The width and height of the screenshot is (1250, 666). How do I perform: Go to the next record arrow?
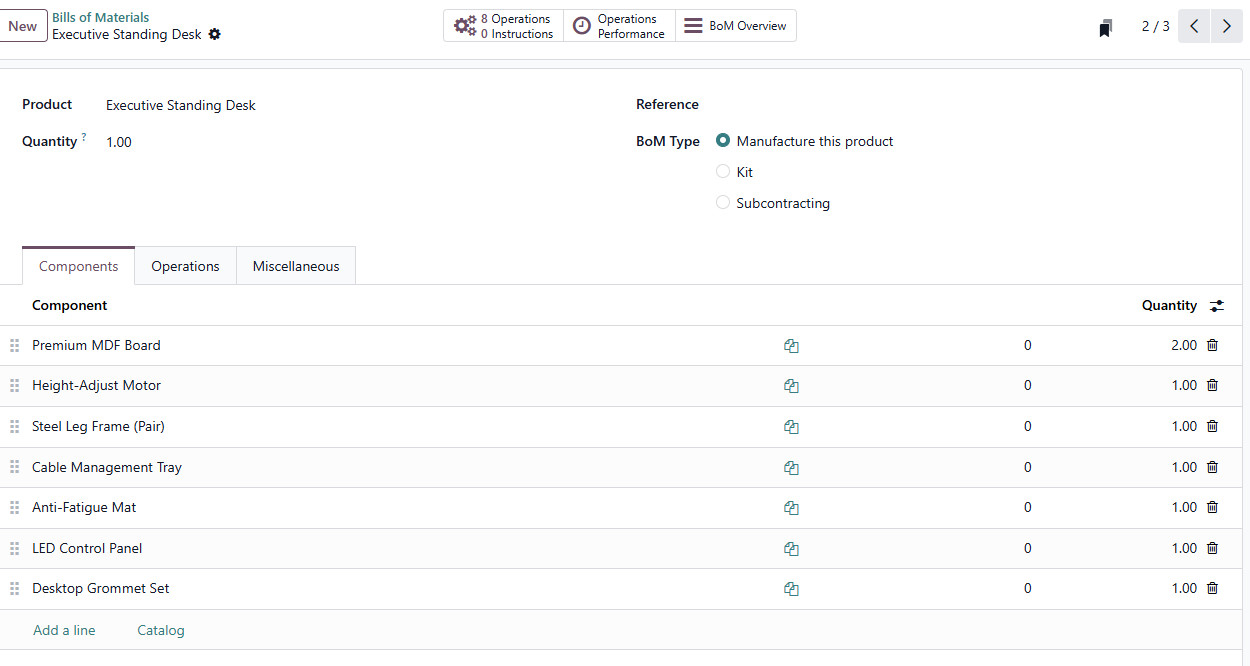(1226, 26)
